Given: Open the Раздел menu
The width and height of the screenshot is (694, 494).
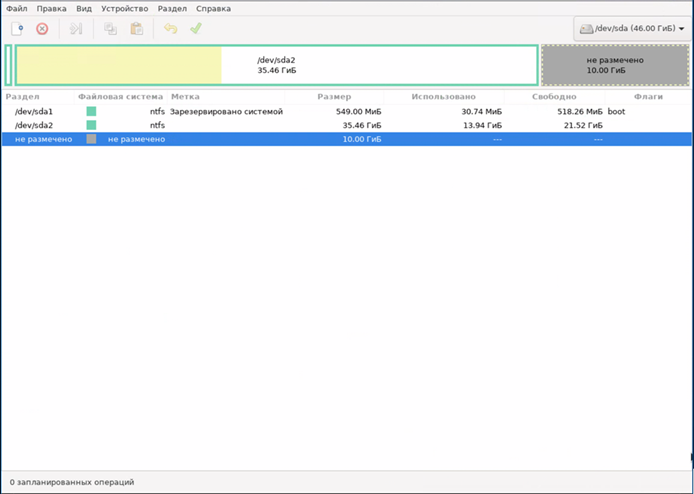Looking at the screenshot, I should point(171,8).
